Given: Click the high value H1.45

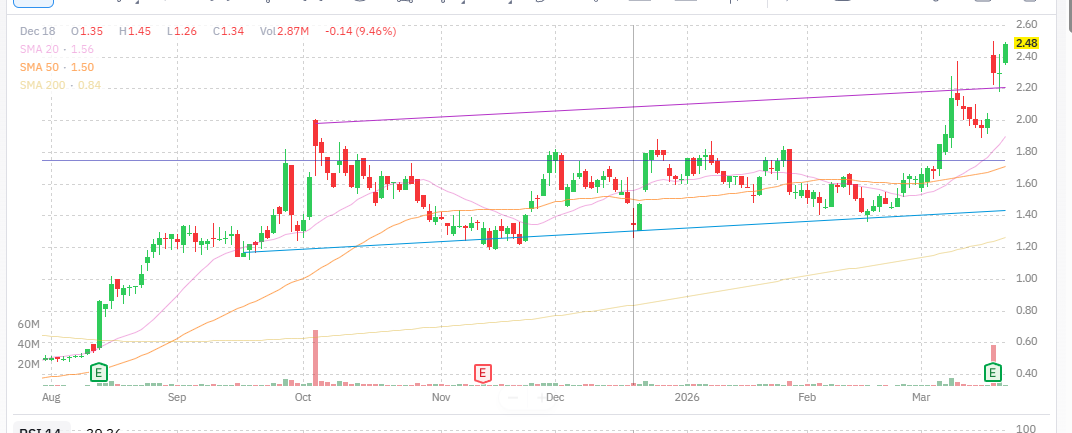Looking at the screenshot, I should [x=135, y=31].
